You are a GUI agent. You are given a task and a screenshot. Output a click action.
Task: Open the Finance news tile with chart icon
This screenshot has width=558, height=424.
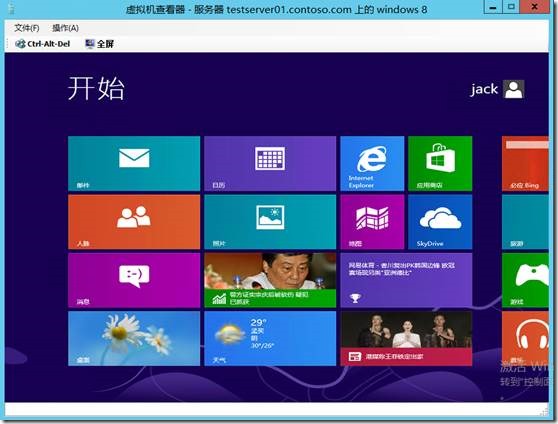[270, 280]
